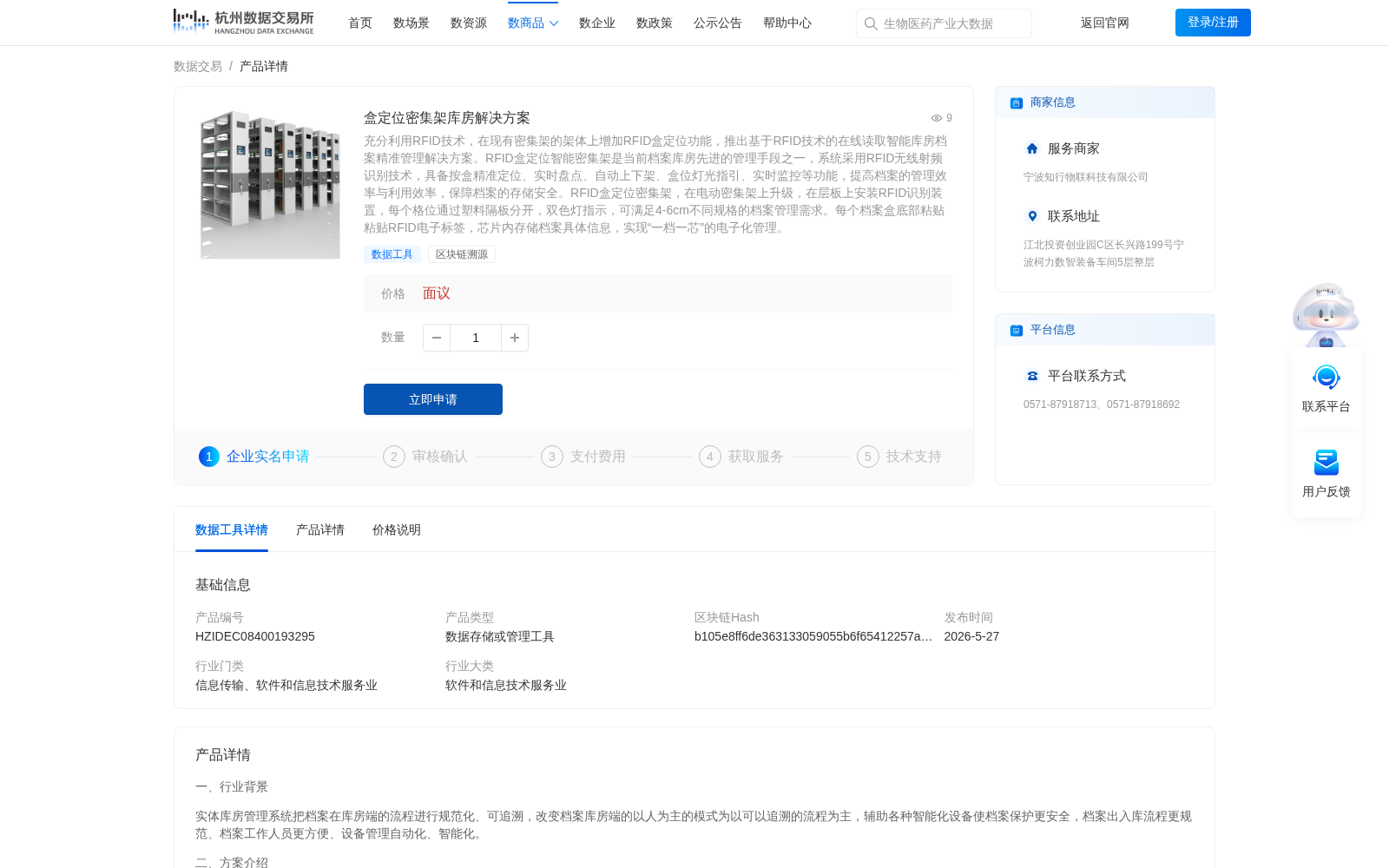This screenshot has height=868, width=1389.
Task: Decrease quantity with the minus button
Action: pos(437,338)
